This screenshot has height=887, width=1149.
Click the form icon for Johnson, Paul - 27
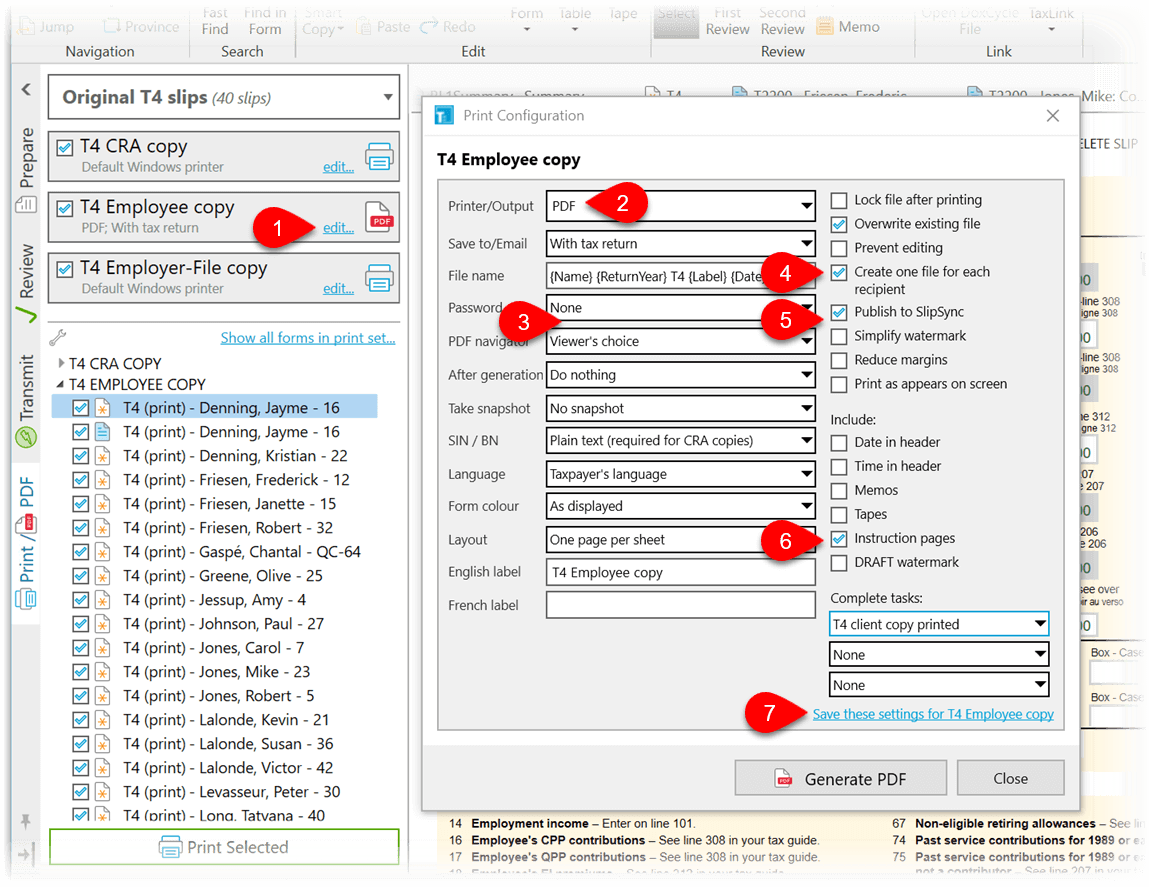point(103,624)
